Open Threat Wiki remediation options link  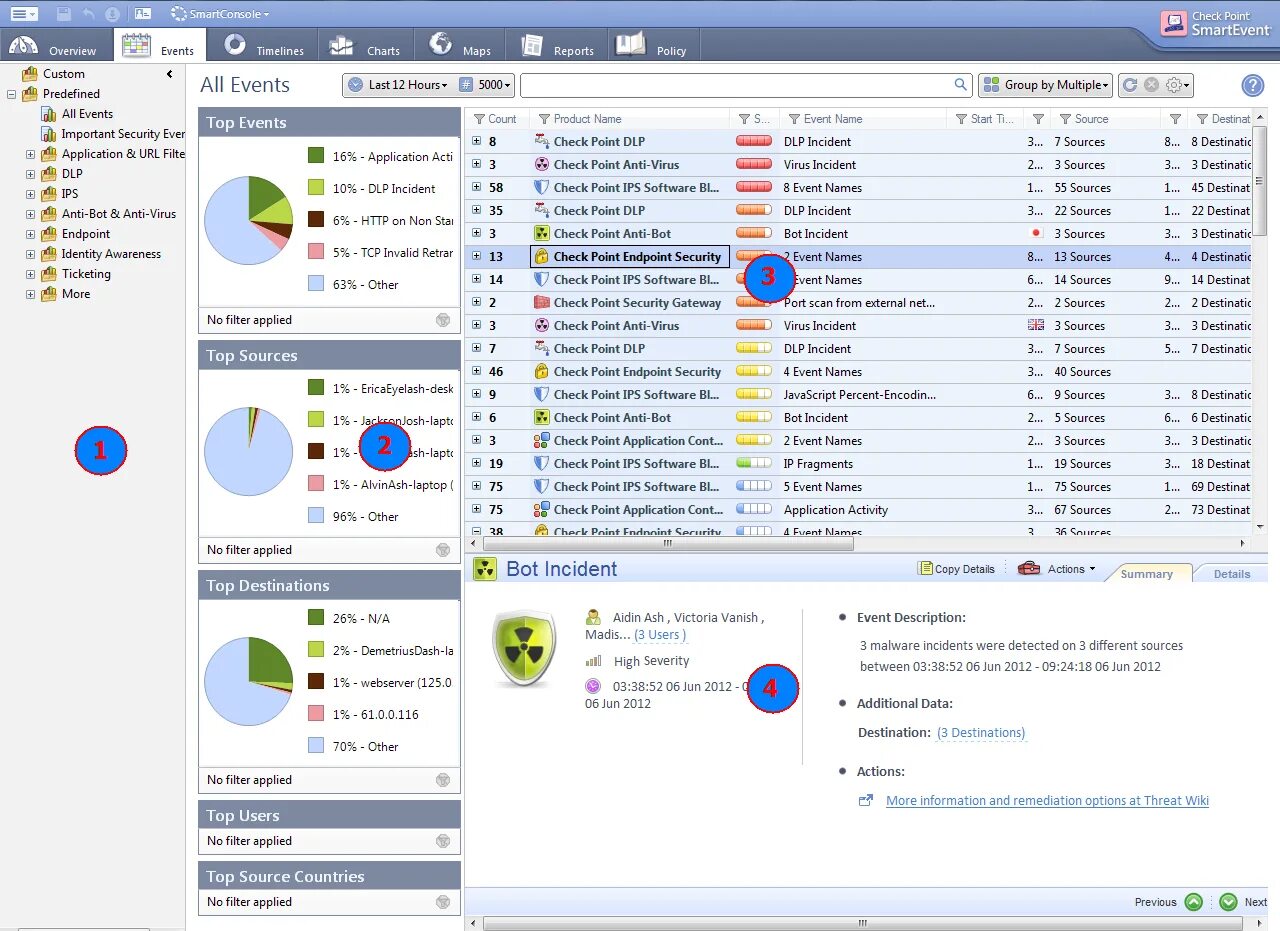coord(1047,801)
